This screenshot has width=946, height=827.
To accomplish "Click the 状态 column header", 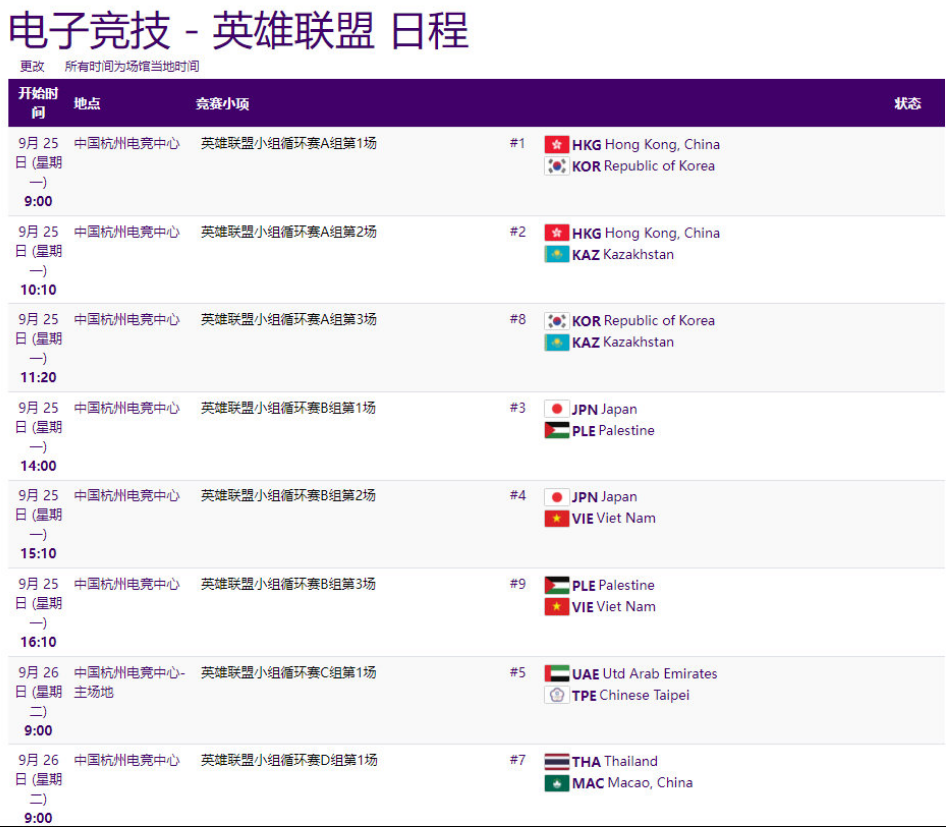I will tap(907, 103).
